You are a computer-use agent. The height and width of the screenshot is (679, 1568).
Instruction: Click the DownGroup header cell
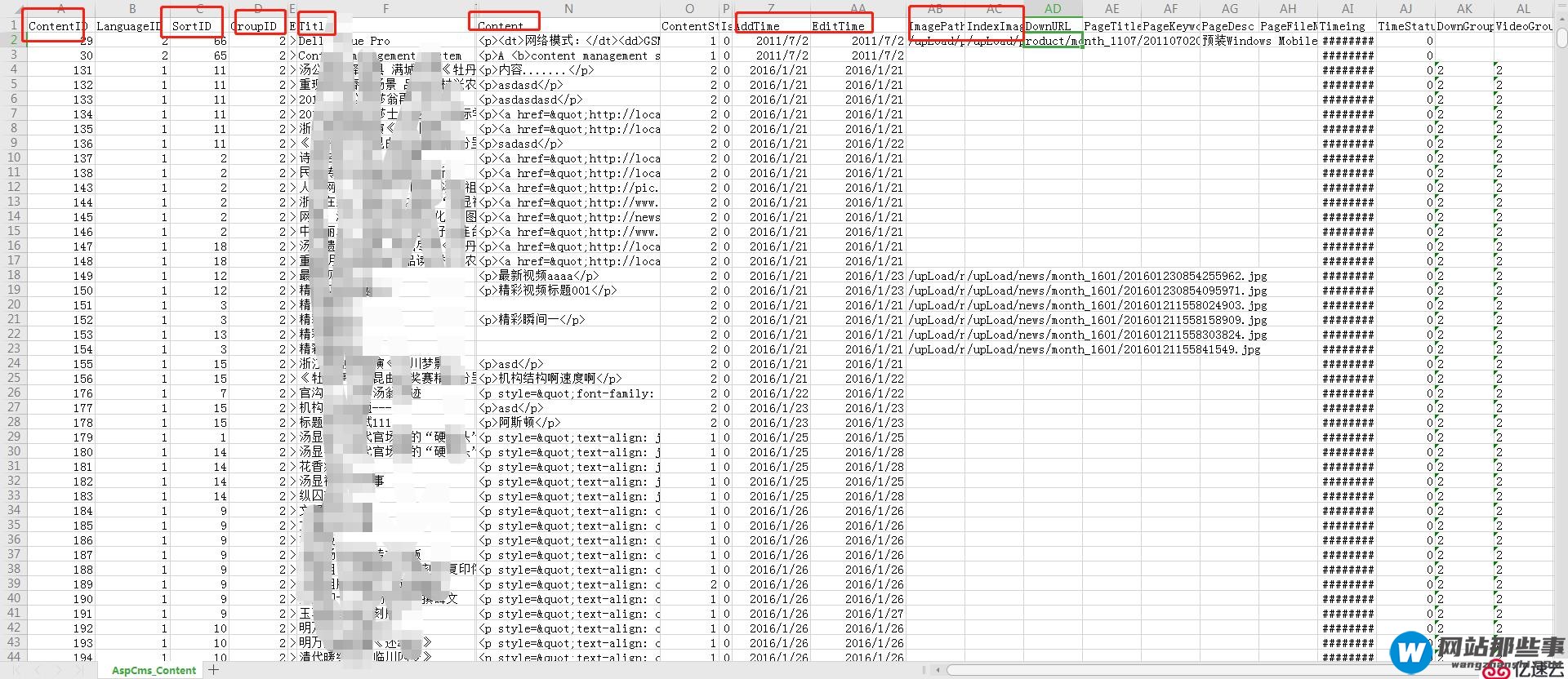1464,25
